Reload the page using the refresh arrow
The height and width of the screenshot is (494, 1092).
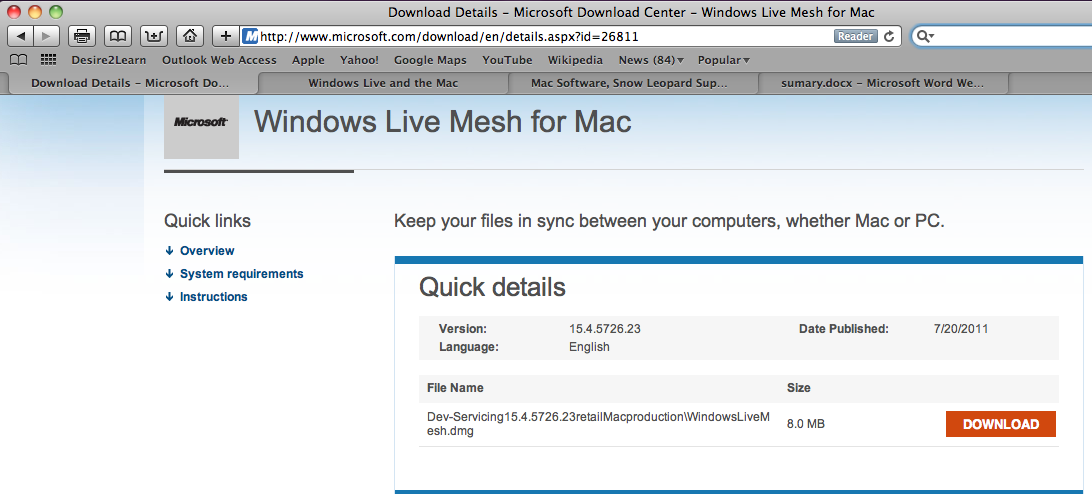tap(888, 36)
